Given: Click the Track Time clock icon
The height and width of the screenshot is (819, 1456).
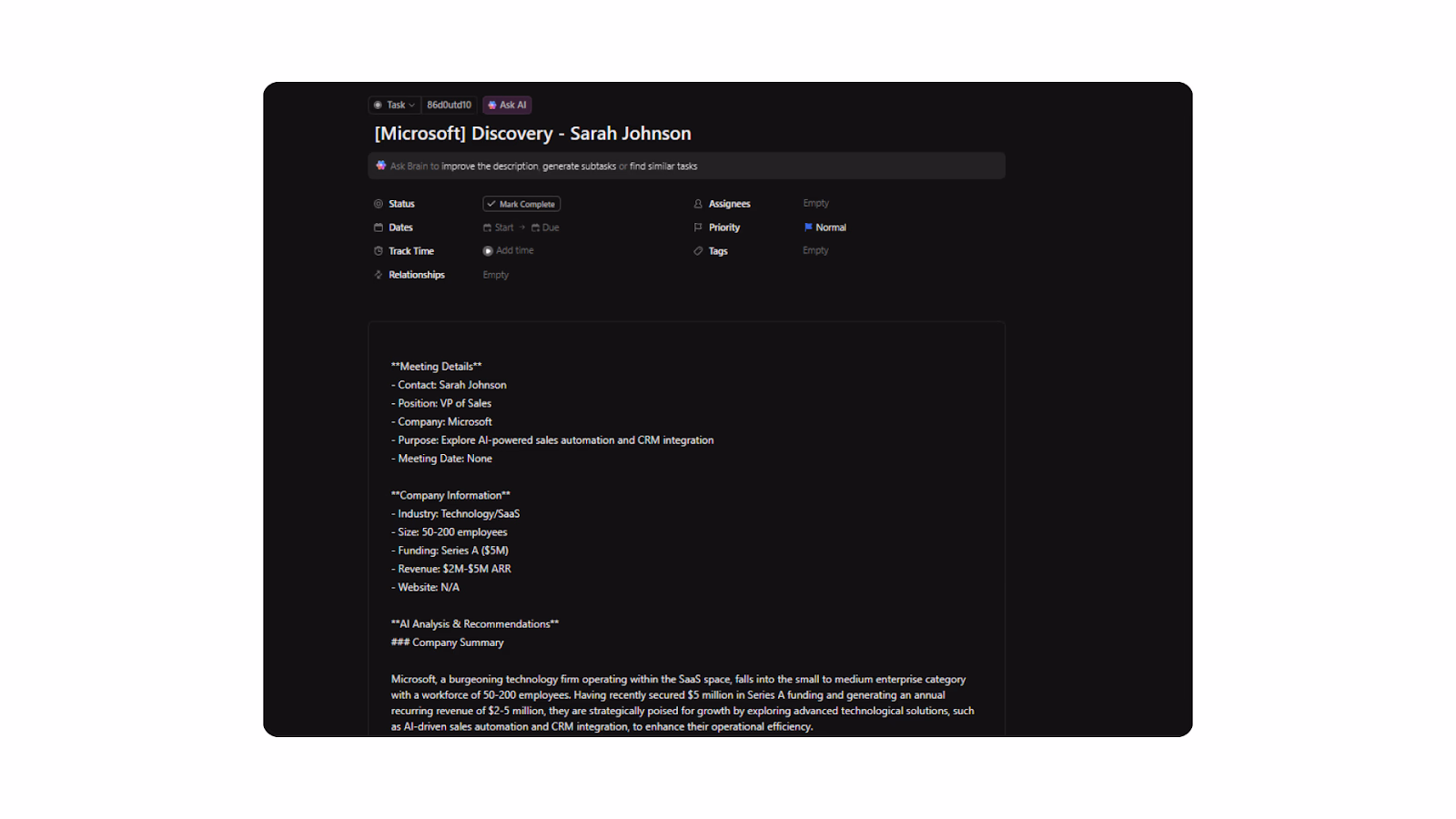Looking at the screenshot, I should [x=379, y=251].
